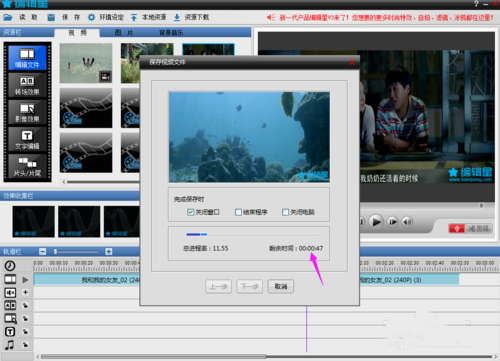The height and width of the screenshot is (361, 500).
Task: Zoom out timeline with minus button
Action: (42, 251)
